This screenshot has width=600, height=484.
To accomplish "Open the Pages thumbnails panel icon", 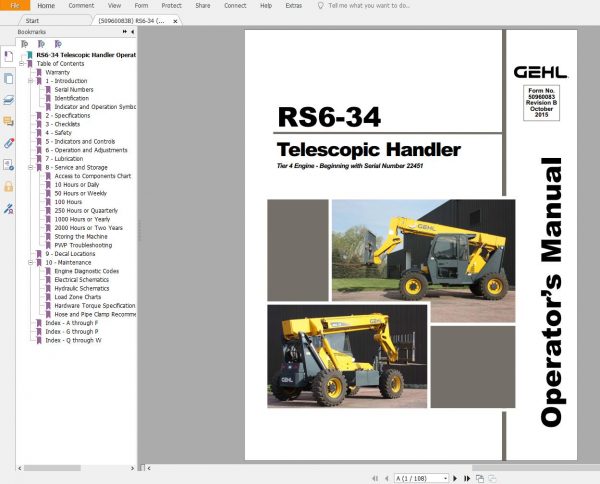I will point(8,79).
